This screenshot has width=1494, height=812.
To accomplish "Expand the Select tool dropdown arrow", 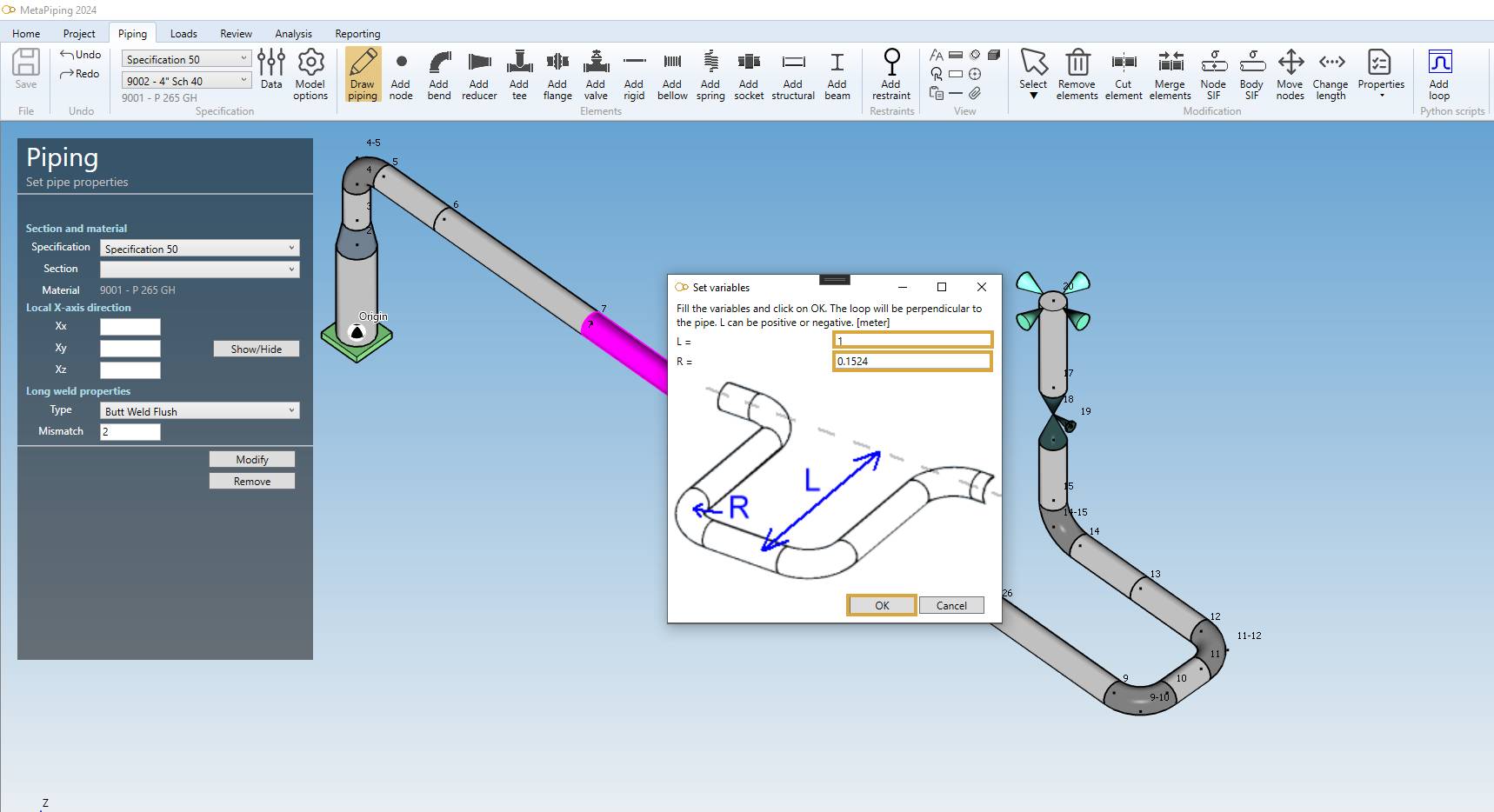I will click(1033, 96).
